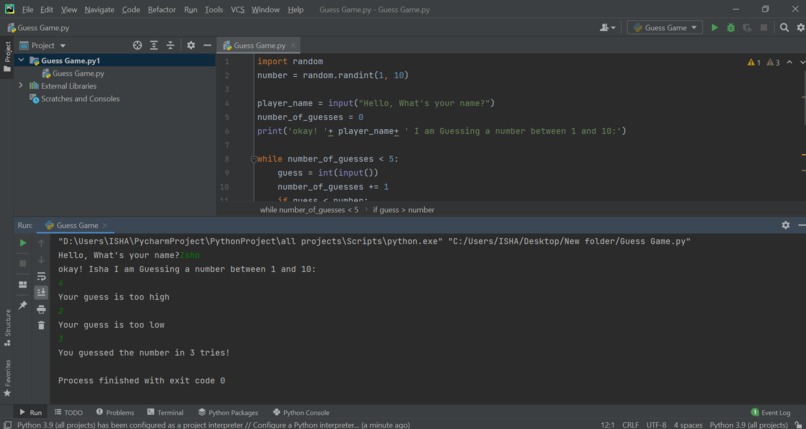The image size is (806, 429).
Task: Clear console output with trash icon
Action: pos(41,325)
